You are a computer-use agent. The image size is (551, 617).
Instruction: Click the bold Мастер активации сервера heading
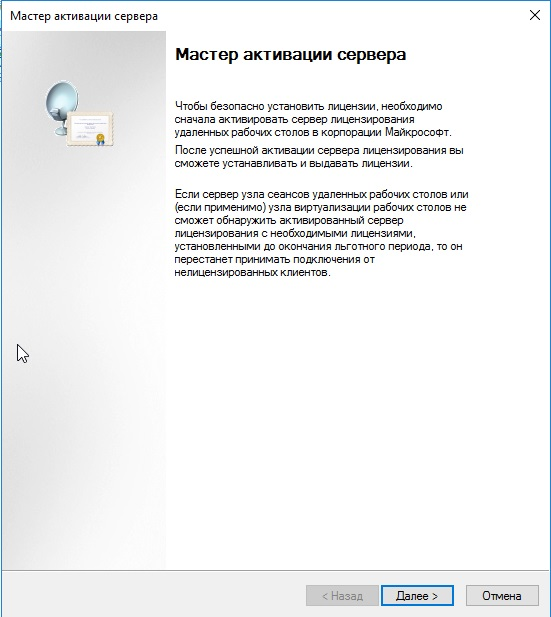pos(290,54)
